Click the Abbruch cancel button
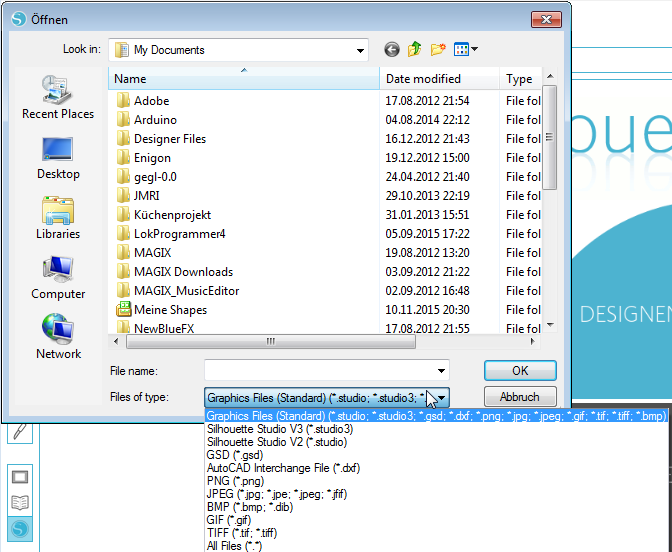The width and height of the screenshot is (672, 552). (520, 397)
